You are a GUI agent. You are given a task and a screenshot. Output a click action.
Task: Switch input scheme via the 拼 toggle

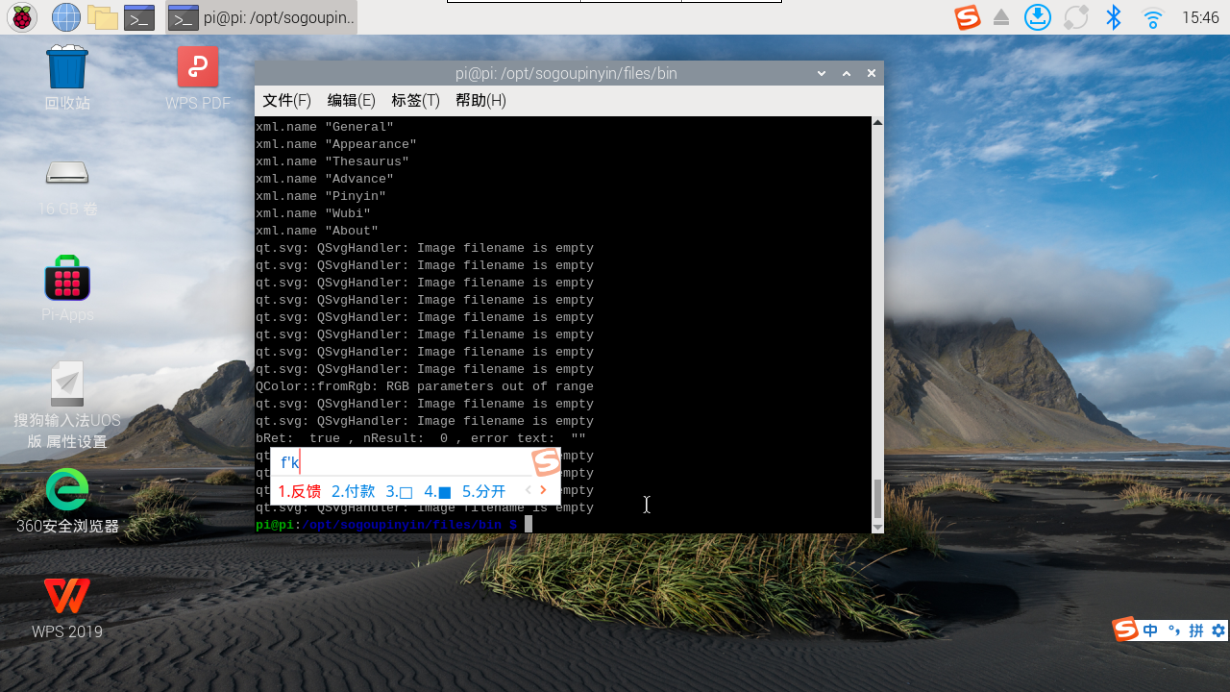1196,629
